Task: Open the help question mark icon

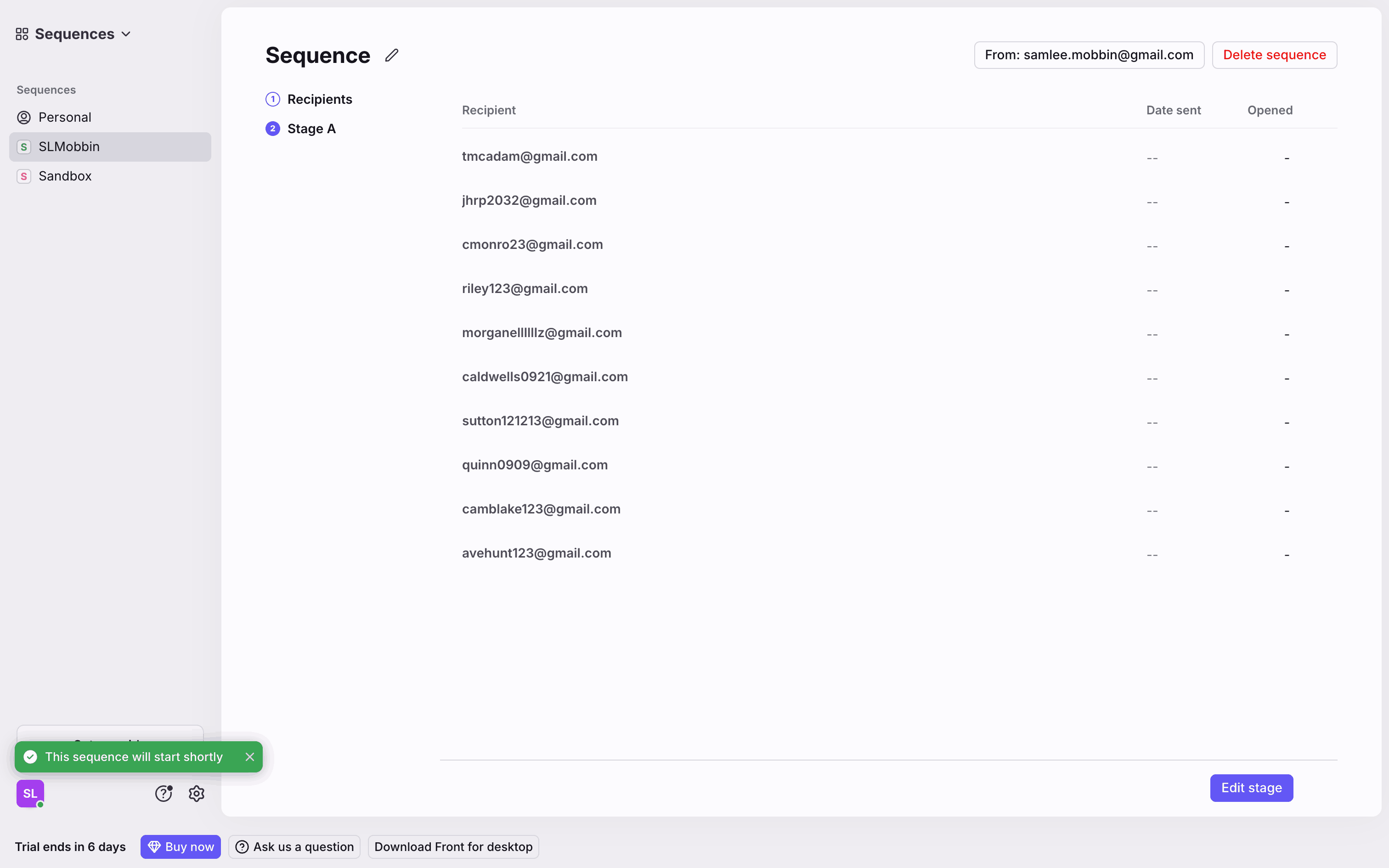Action: coord(164,794)
